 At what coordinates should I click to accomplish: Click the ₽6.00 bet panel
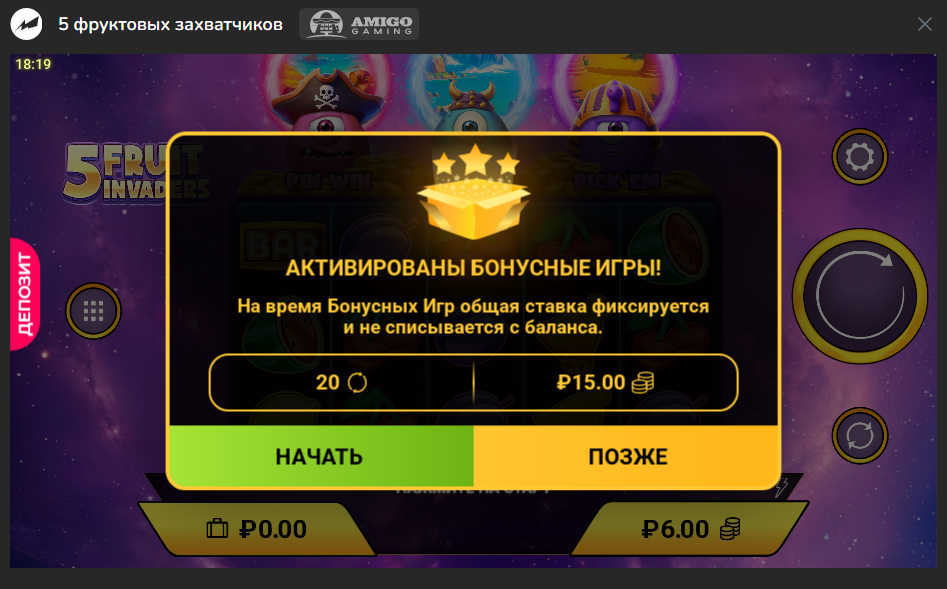click(x=690, y=529)
